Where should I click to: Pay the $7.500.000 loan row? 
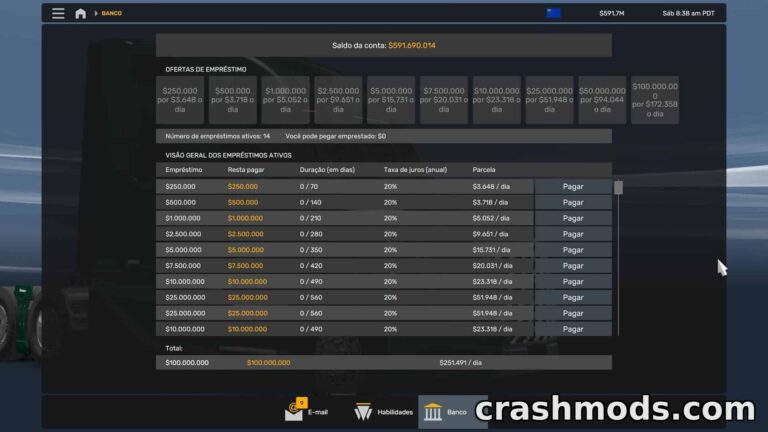coord(573,265)
